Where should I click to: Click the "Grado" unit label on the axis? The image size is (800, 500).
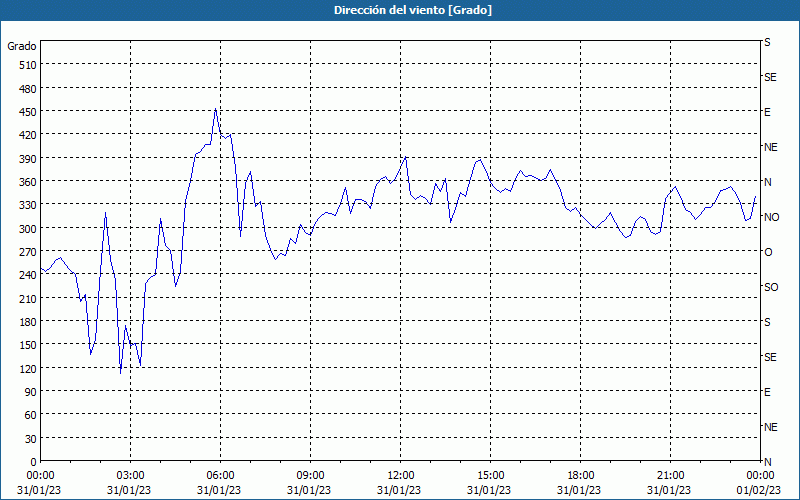pyautogui.click(x=22, y=46)
